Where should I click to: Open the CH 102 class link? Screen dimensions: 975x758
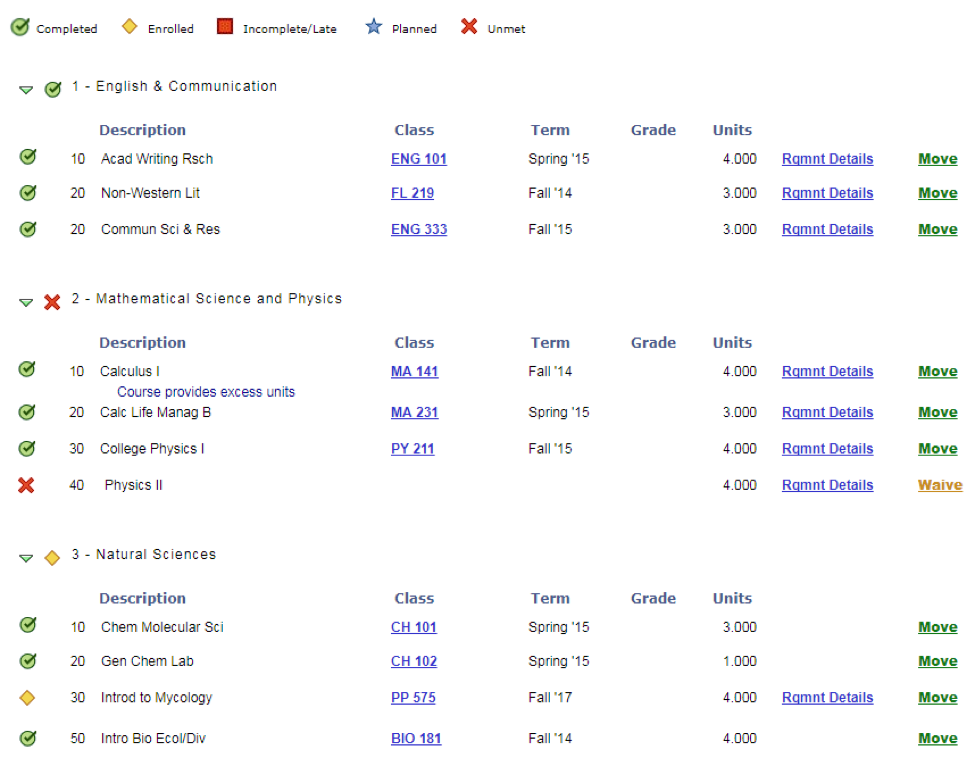413,661
